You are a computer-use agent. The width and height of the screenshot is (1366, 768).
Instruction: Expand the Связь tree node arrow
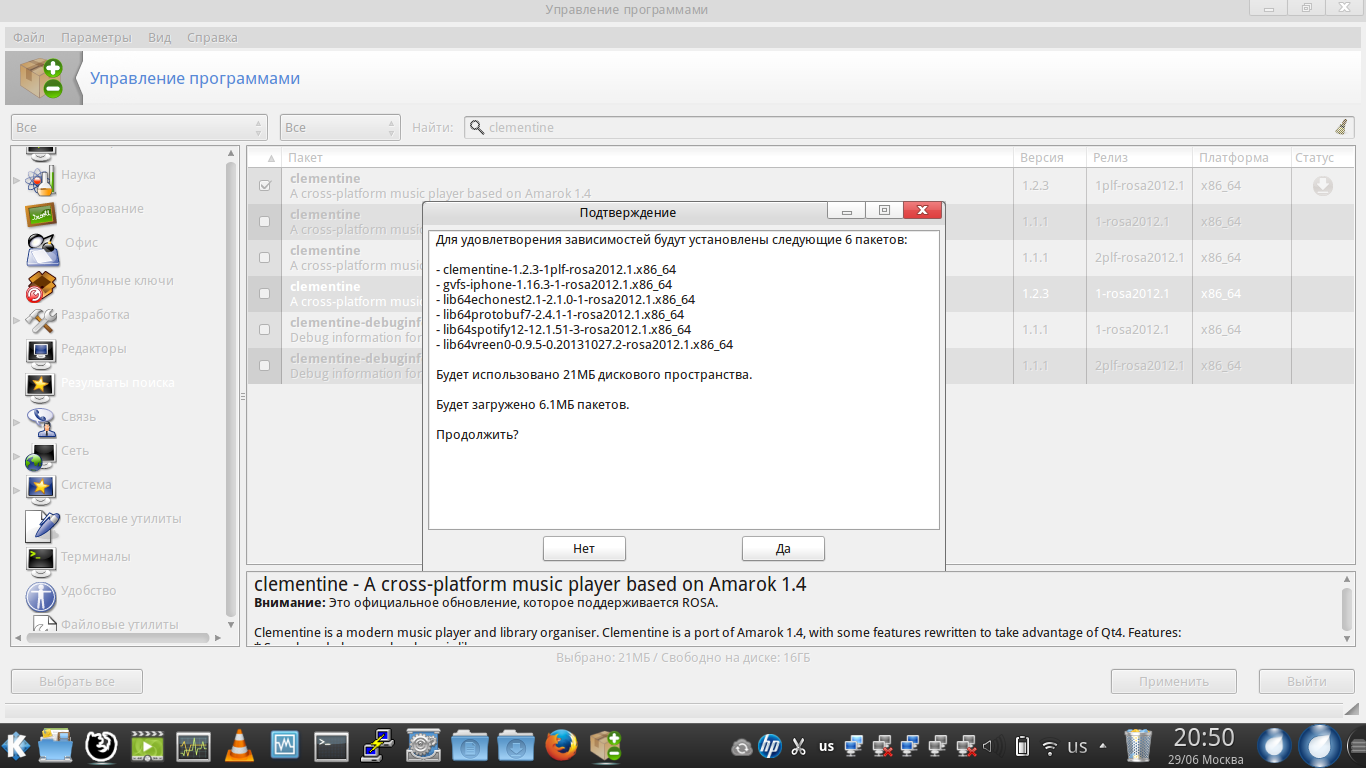tap(16, 422)
